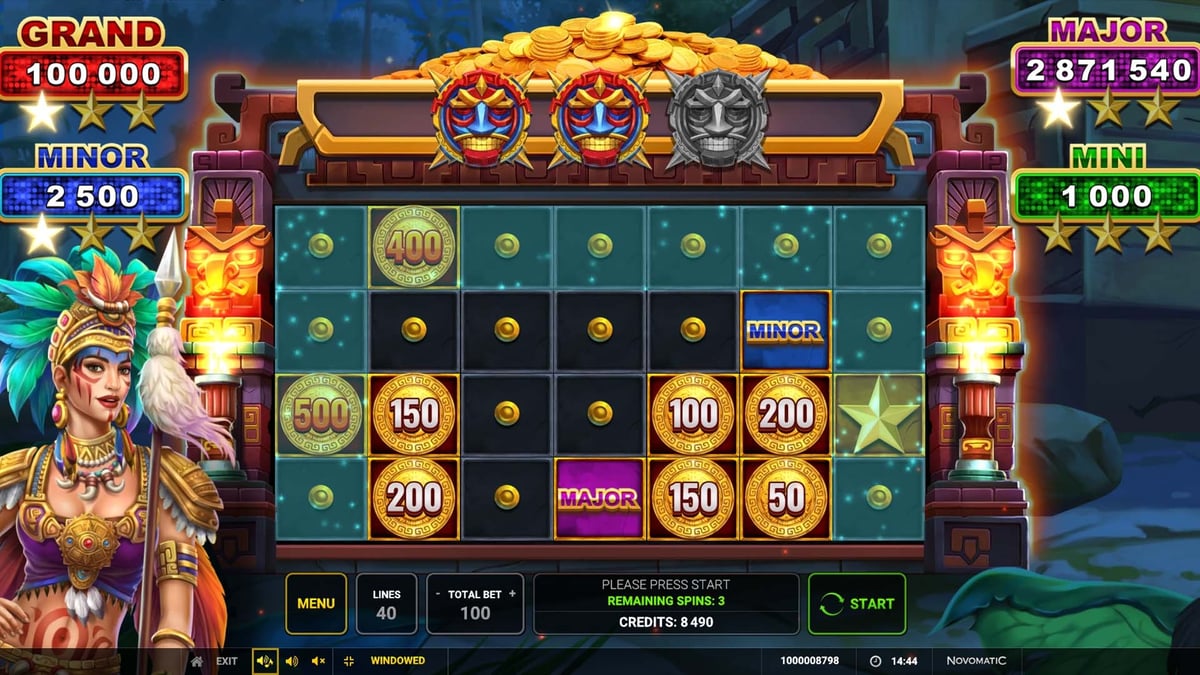
Task: Click the gray inactive mask icon
Action: coord(717,119)
